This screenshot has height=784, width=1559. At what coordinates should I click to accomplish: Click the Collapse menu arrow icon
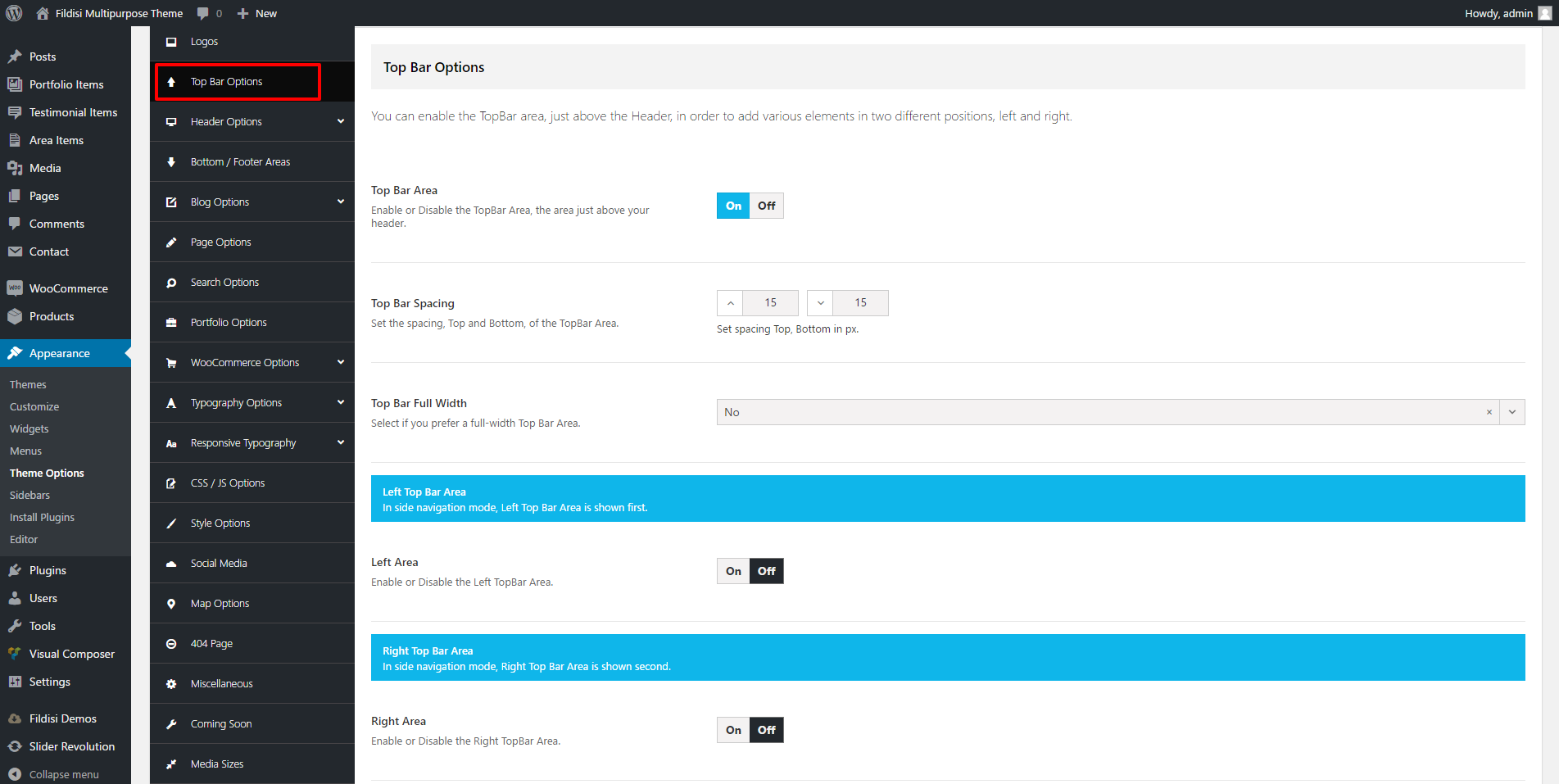15,774
